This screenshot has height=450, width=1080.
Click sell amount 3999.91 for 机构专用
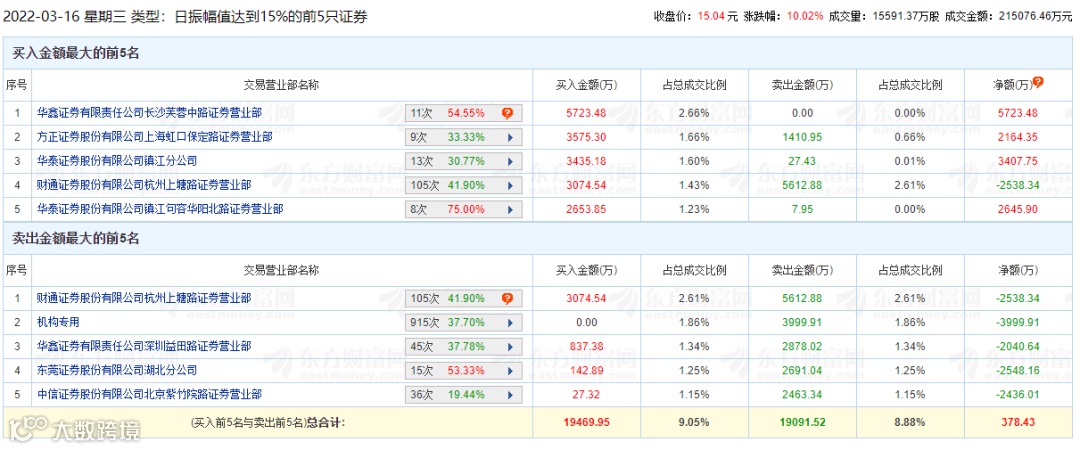(x=802, y=322)
